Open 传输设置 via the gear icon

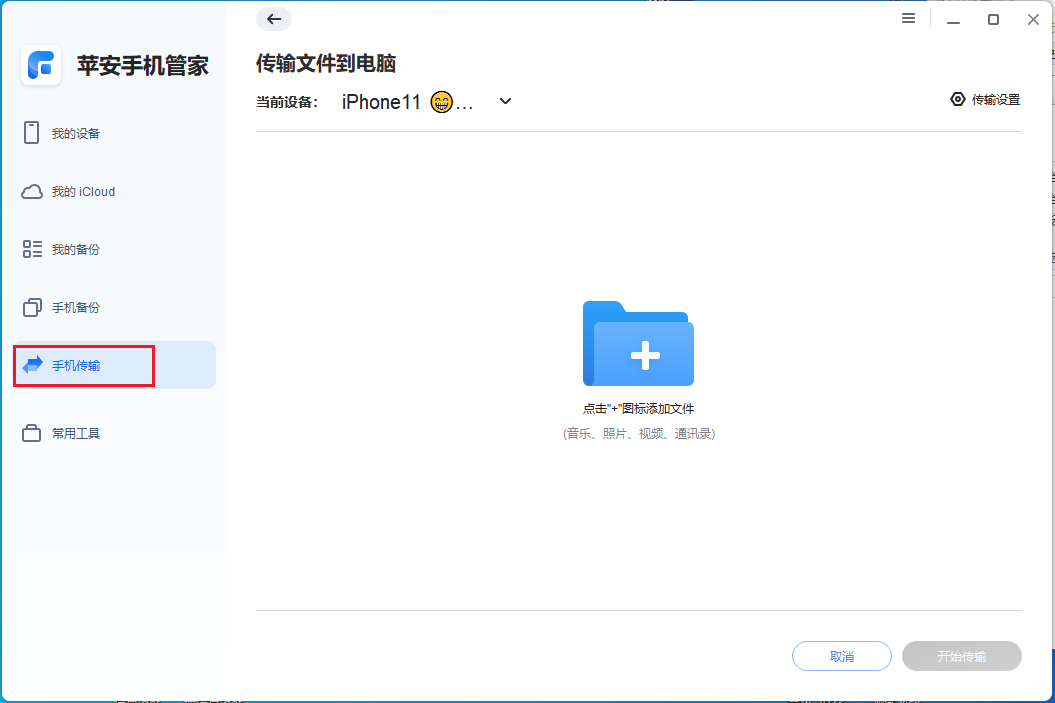984,99
